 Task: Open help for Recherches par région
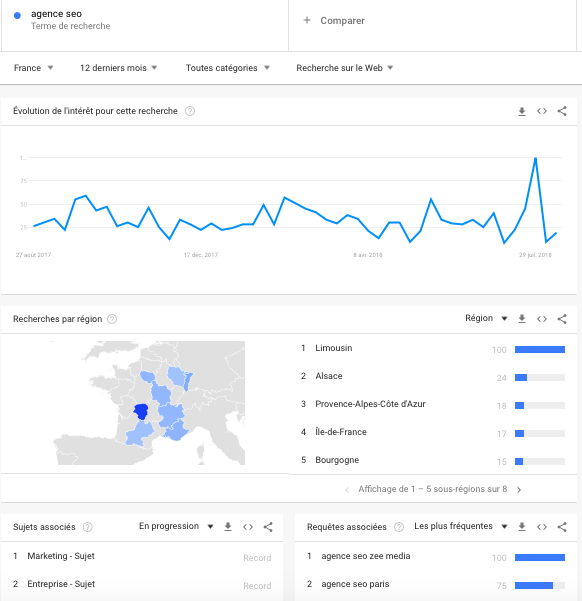(x=112, y=319)
